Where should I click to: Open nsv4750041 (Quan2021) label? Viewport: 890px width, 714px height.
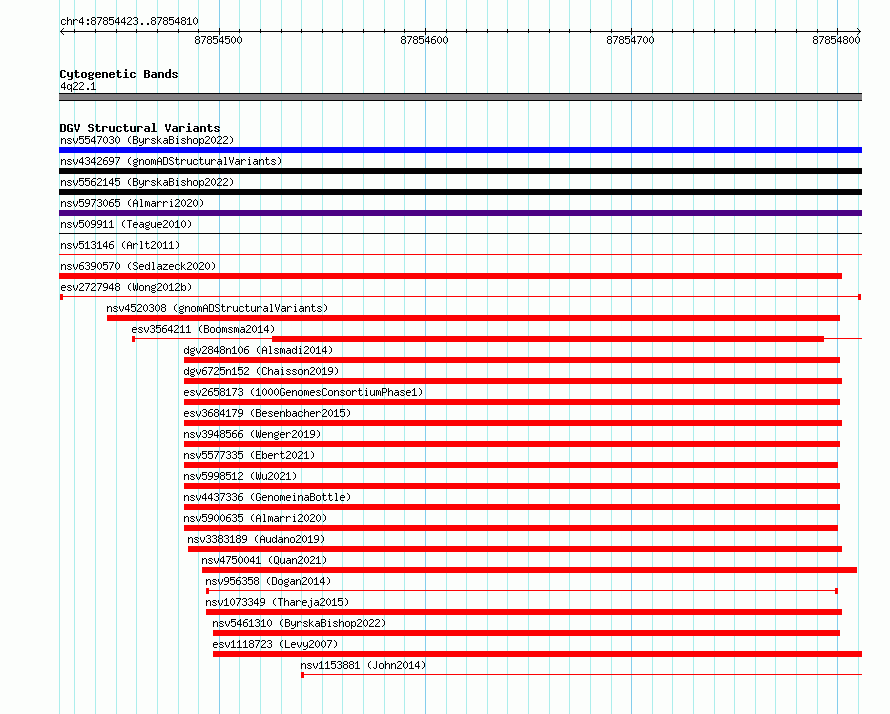click(x=264, y=560)
